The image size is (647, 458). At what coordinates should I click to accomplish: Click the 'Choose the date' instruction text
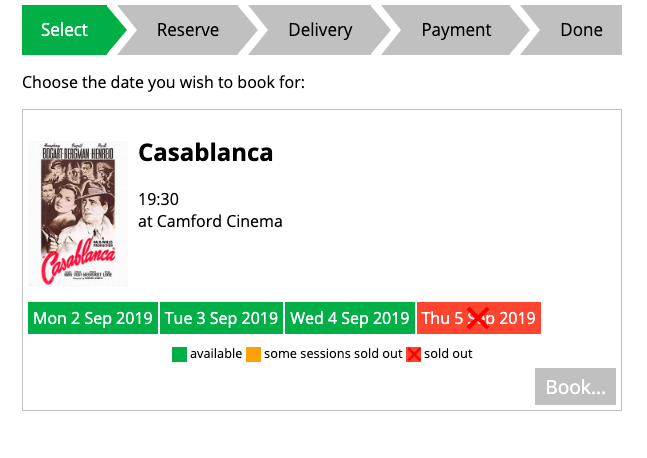tap(163, 83)
